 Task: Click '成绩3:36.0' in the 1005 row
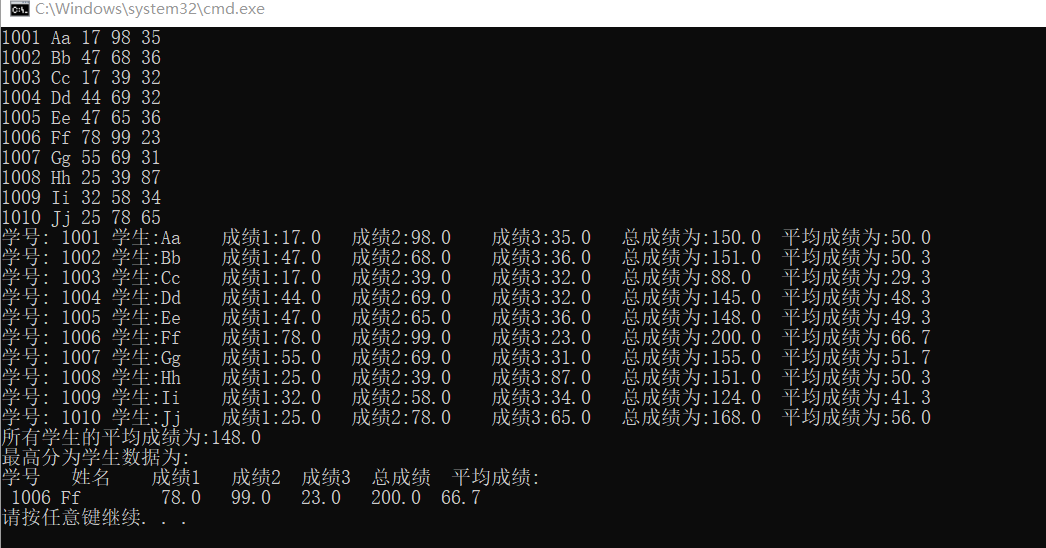coord(541,318)
